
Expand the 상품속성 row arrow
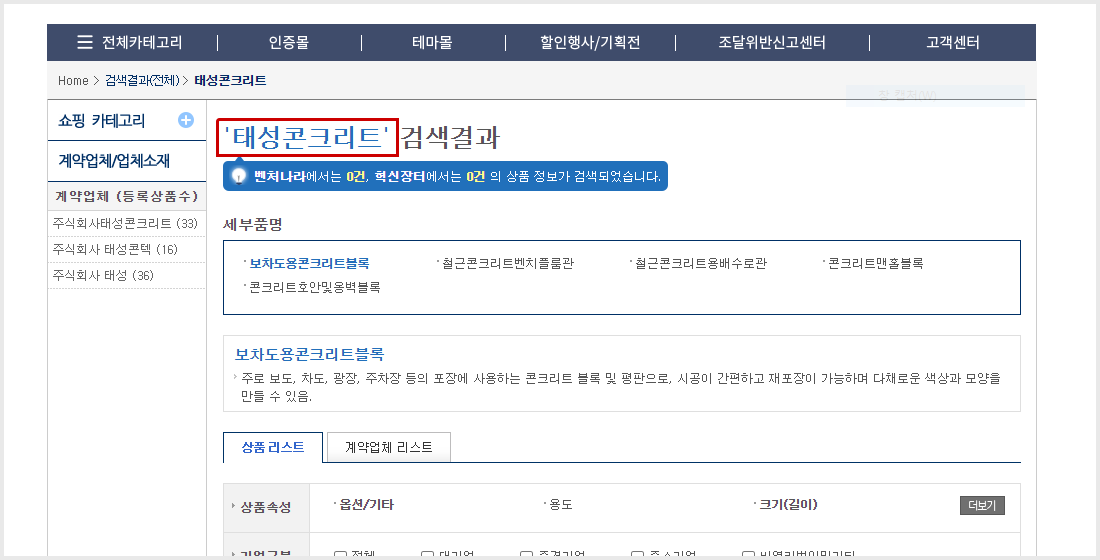[x=234, y=506]
